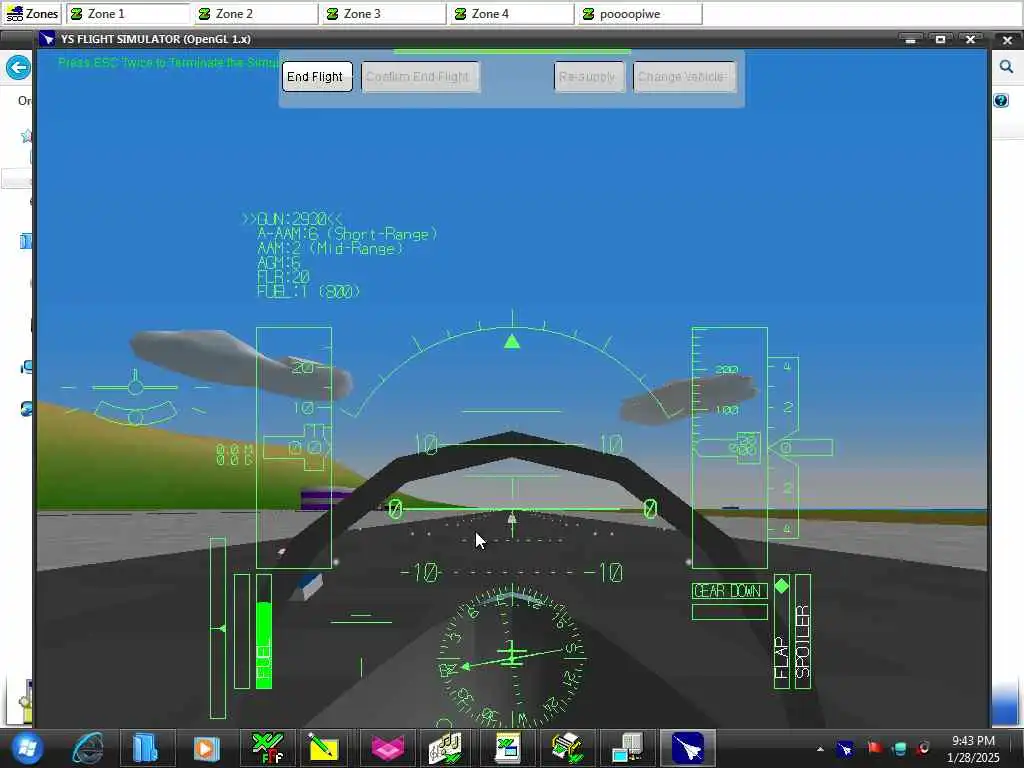
Task: Click the YS Flight Simulator title bar icon
Action: (x=47, y=39)
